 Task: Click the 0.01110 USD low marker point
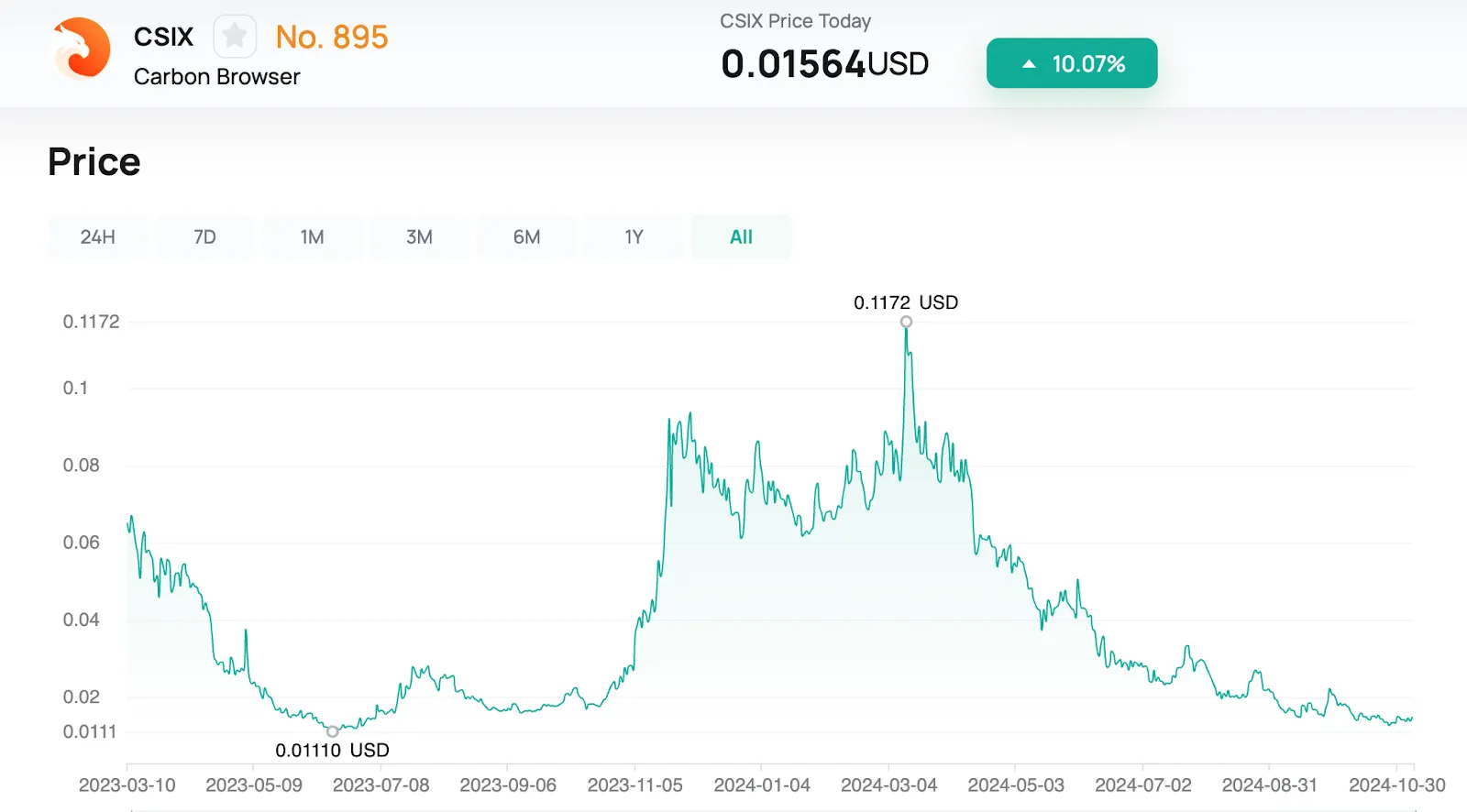333,731
